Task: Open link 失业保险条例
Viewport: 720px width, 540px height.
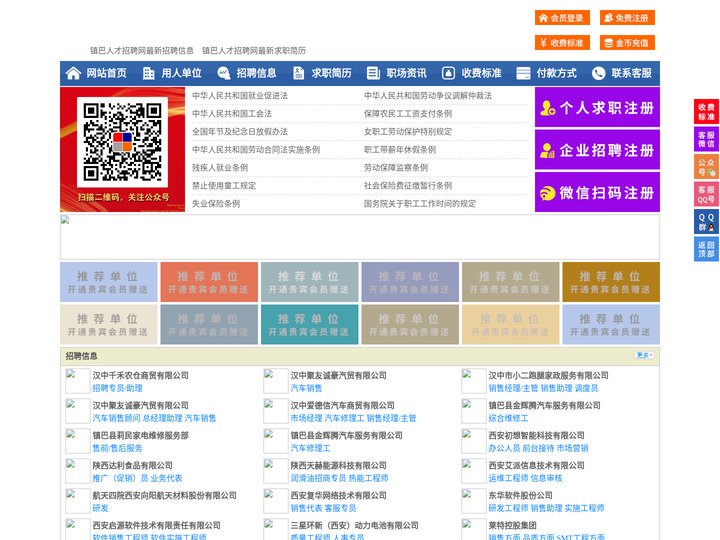Action: [x=216, y=203]
